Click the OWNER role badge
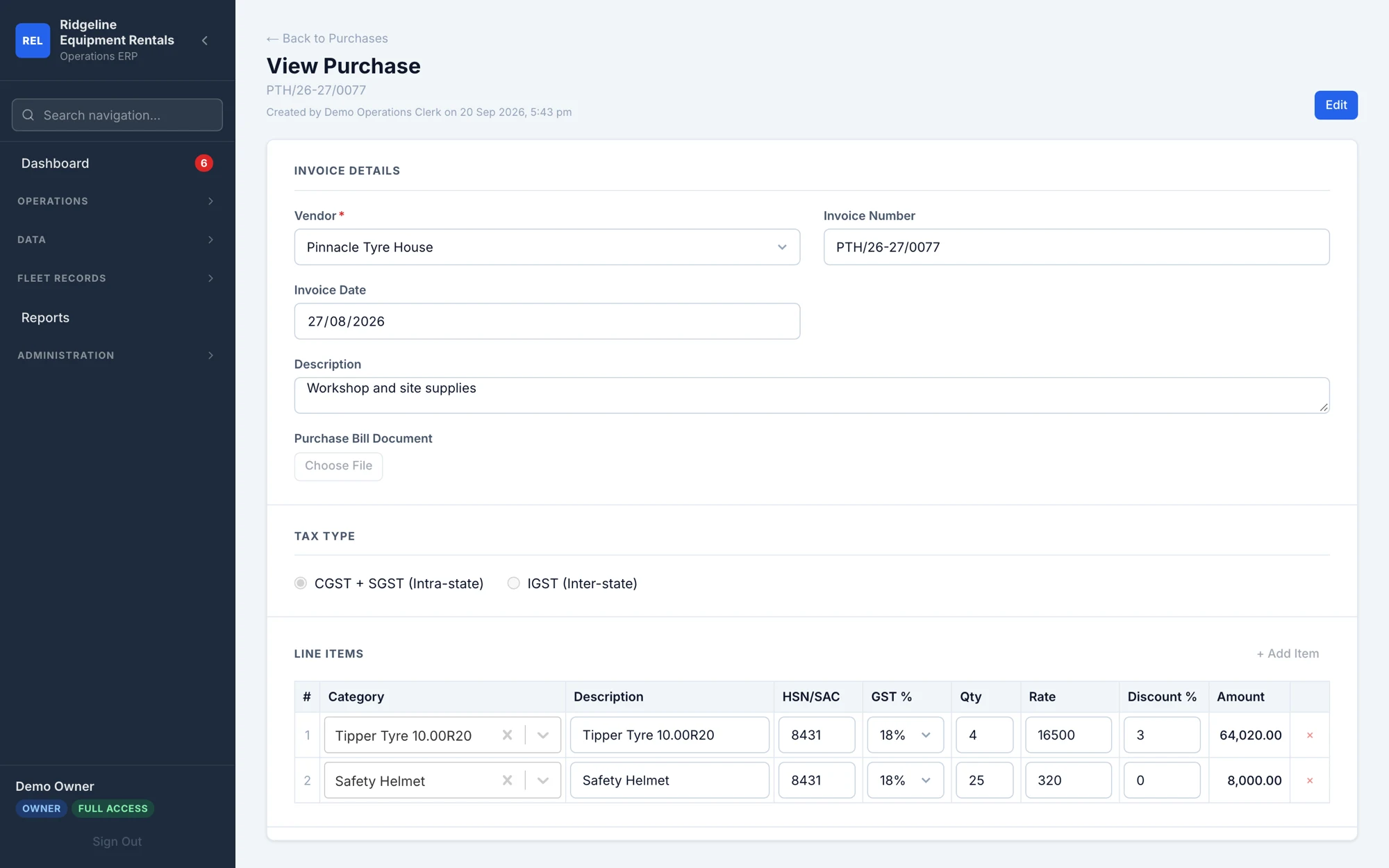The image size is (1389, 868). (41, 808)
